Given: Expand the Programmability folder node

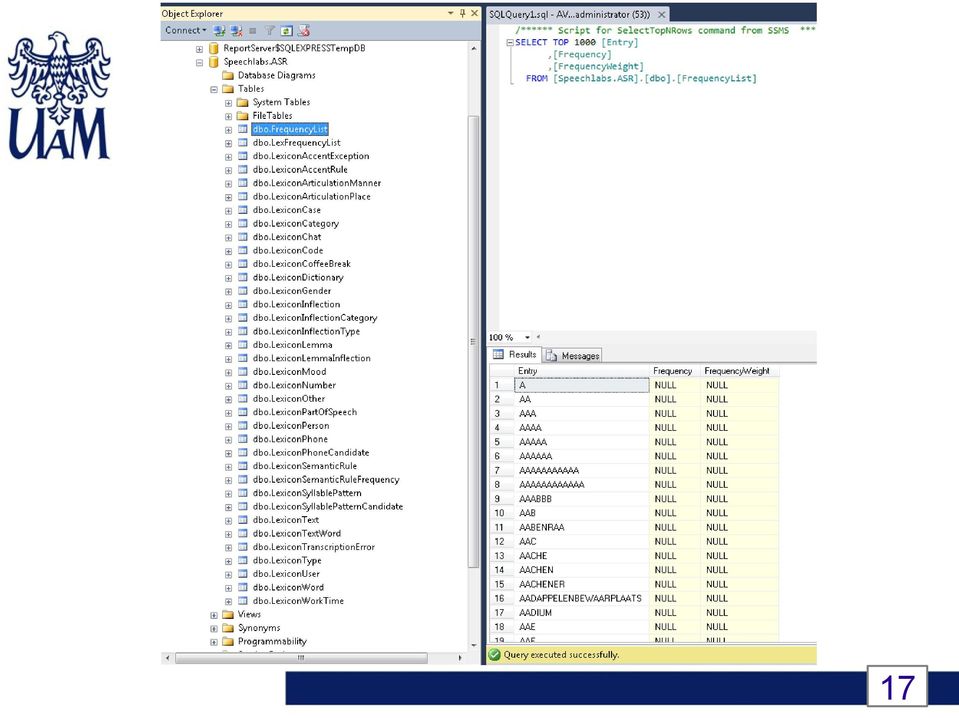Looking at the screenshot, I should pyautogui.click(x=214, y=642).
